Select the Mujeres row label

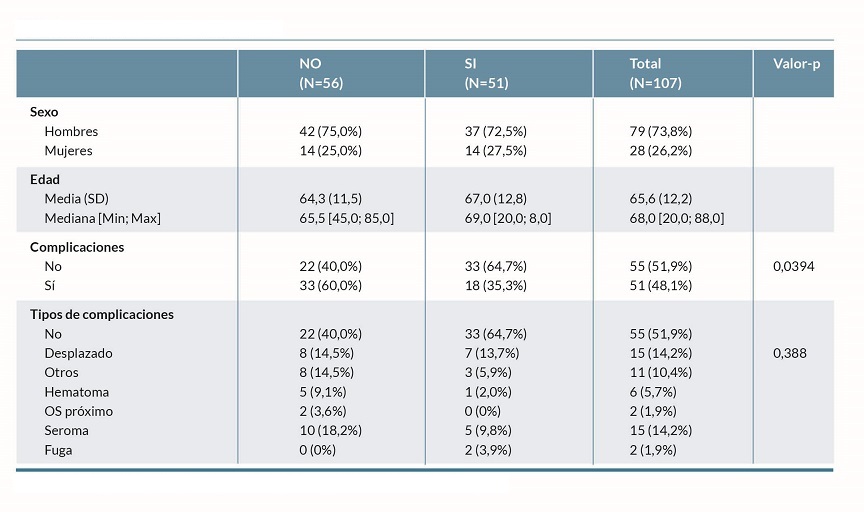pyautogui.click(x=68, y=151)
